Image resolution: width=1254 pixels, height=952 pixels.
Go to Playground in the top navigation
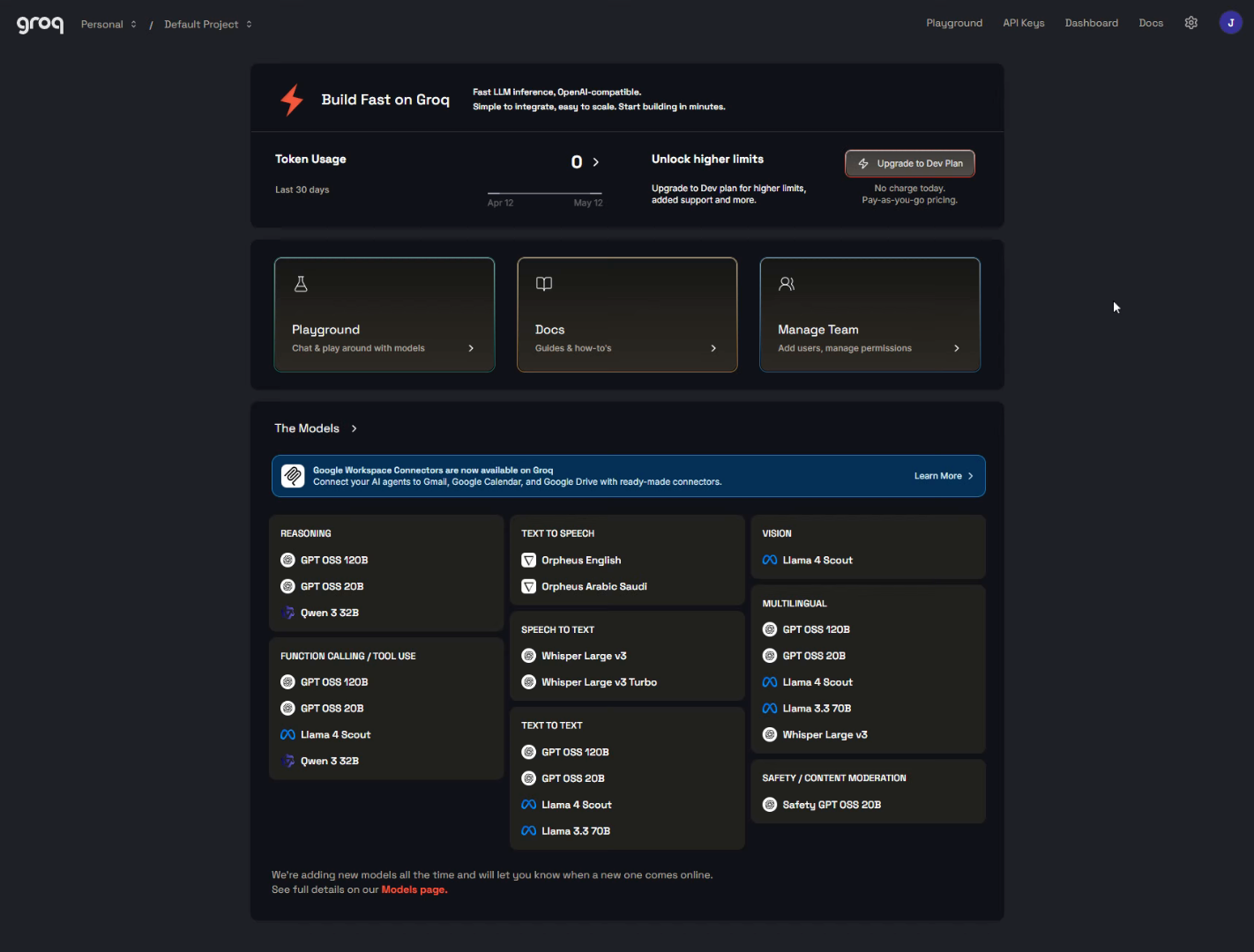pyautogui.click(x=954, y=23)
